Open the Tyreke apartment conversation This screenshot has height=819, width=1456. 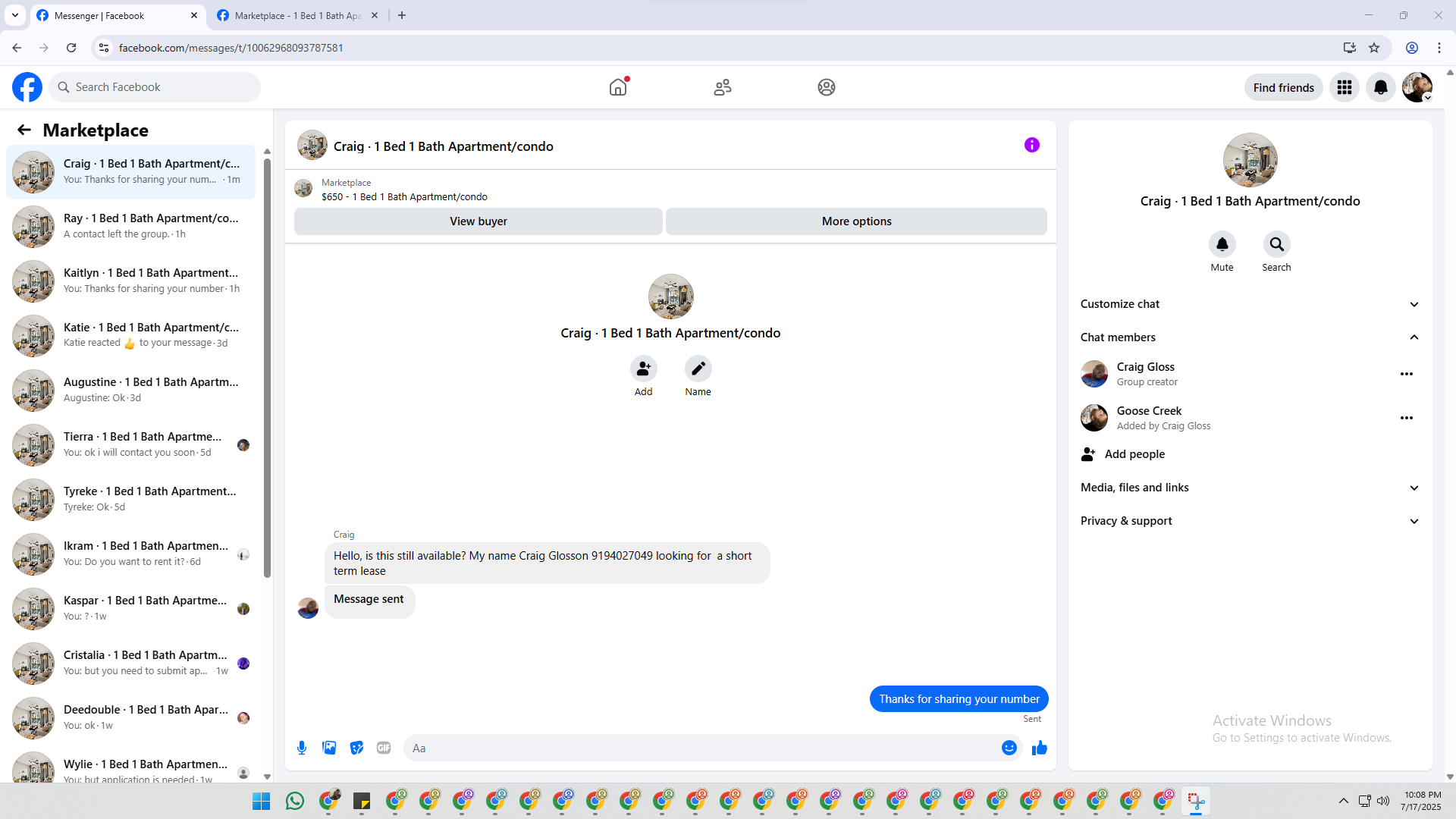pyautogui.click(x=131, y=499)
